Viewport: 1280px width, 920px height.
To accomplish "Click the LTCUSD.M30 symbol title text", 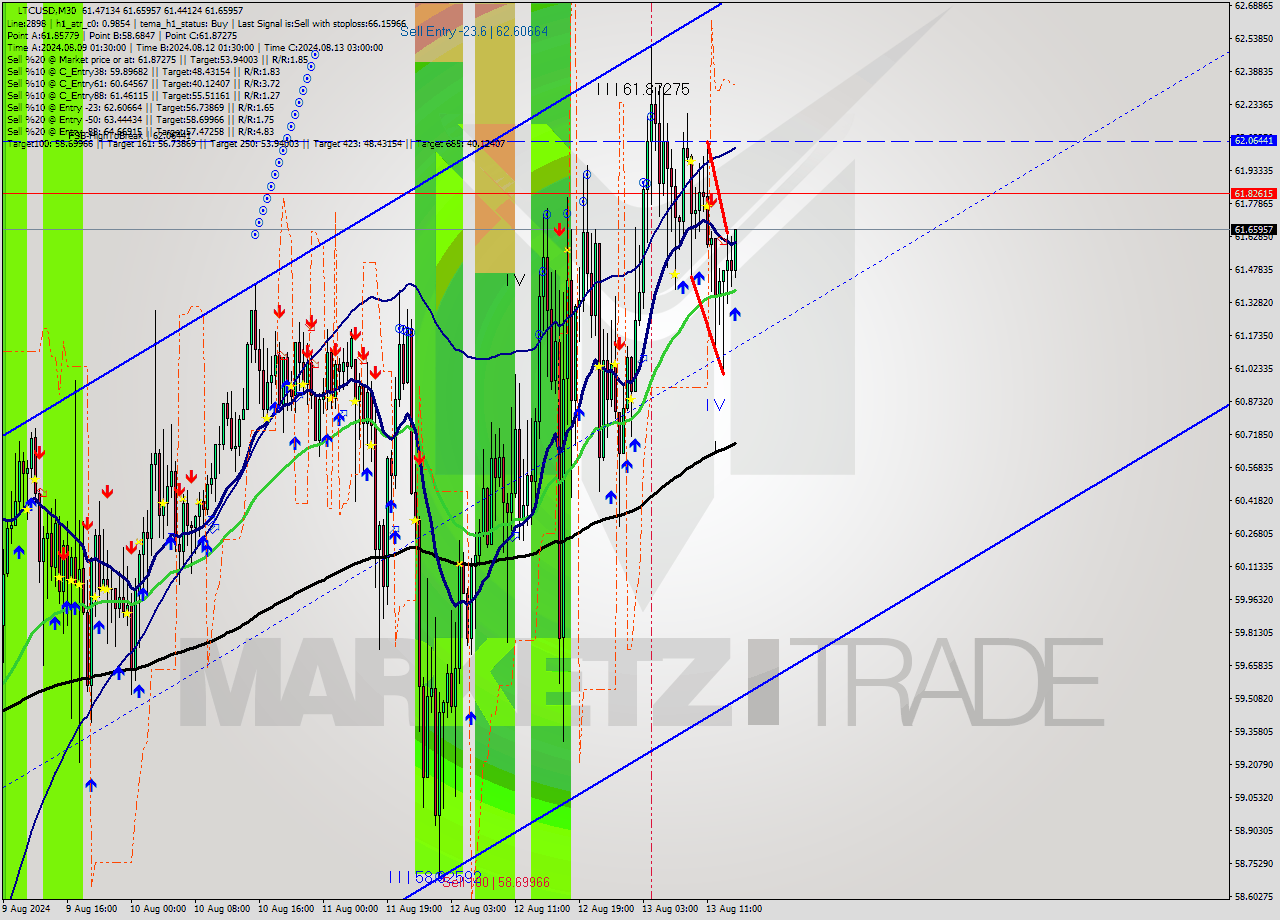I will coord(48,10).
